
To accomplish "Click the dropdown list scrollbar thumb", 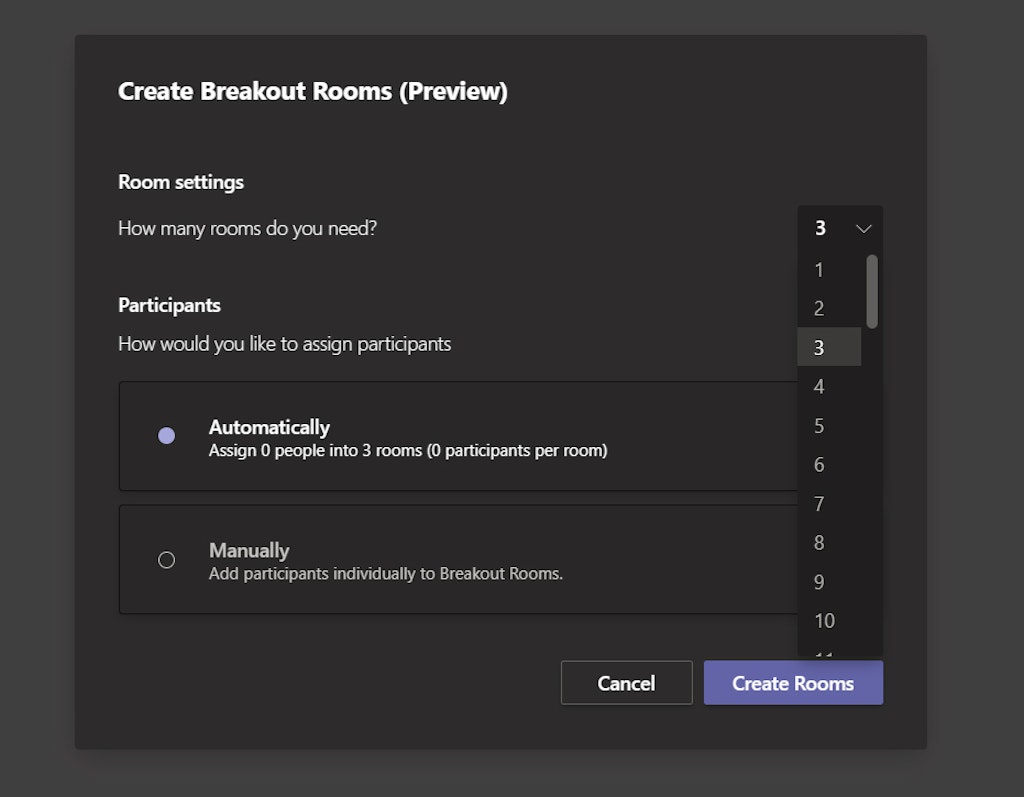I will (871, 290).
